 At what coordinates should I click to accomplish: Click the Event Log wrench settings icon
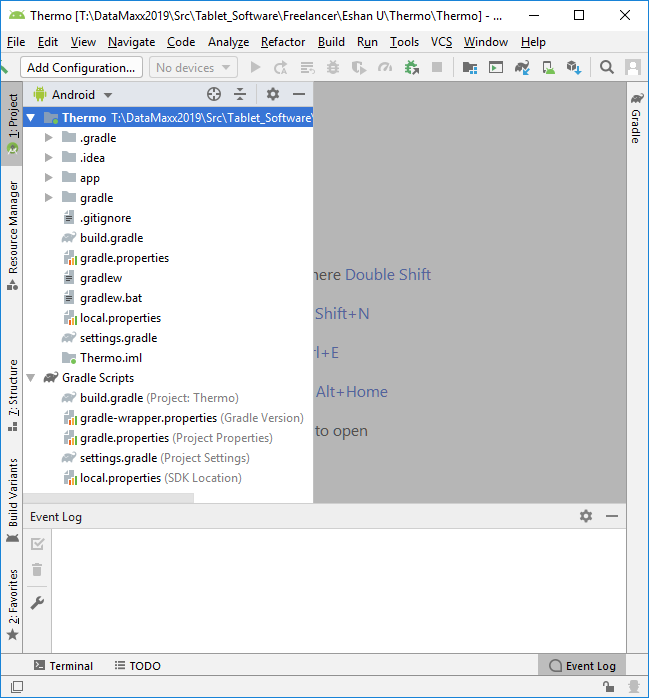pyautogui.click(x=37, y=602)
